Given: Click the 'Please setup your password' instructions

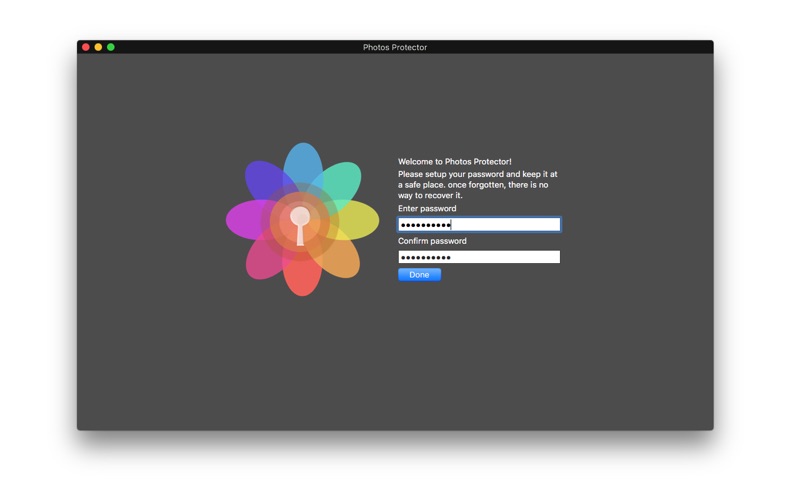Looking at the screenshot, I should coord(478,185).
